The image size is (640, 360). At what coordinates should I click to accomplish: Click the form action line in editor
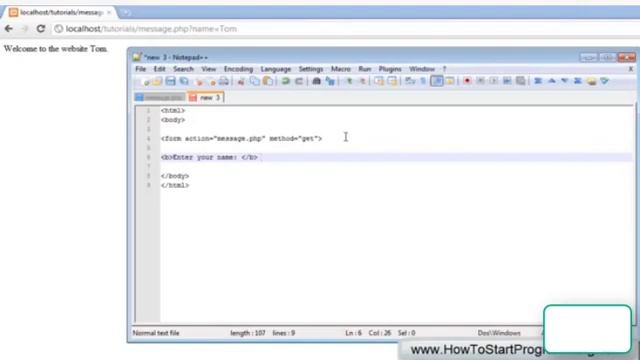tap(241, 139)
